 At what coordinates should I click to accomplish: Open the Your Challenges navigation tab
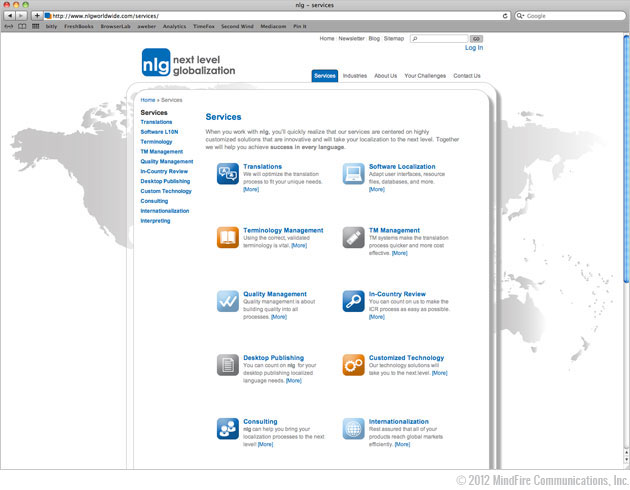425,76
